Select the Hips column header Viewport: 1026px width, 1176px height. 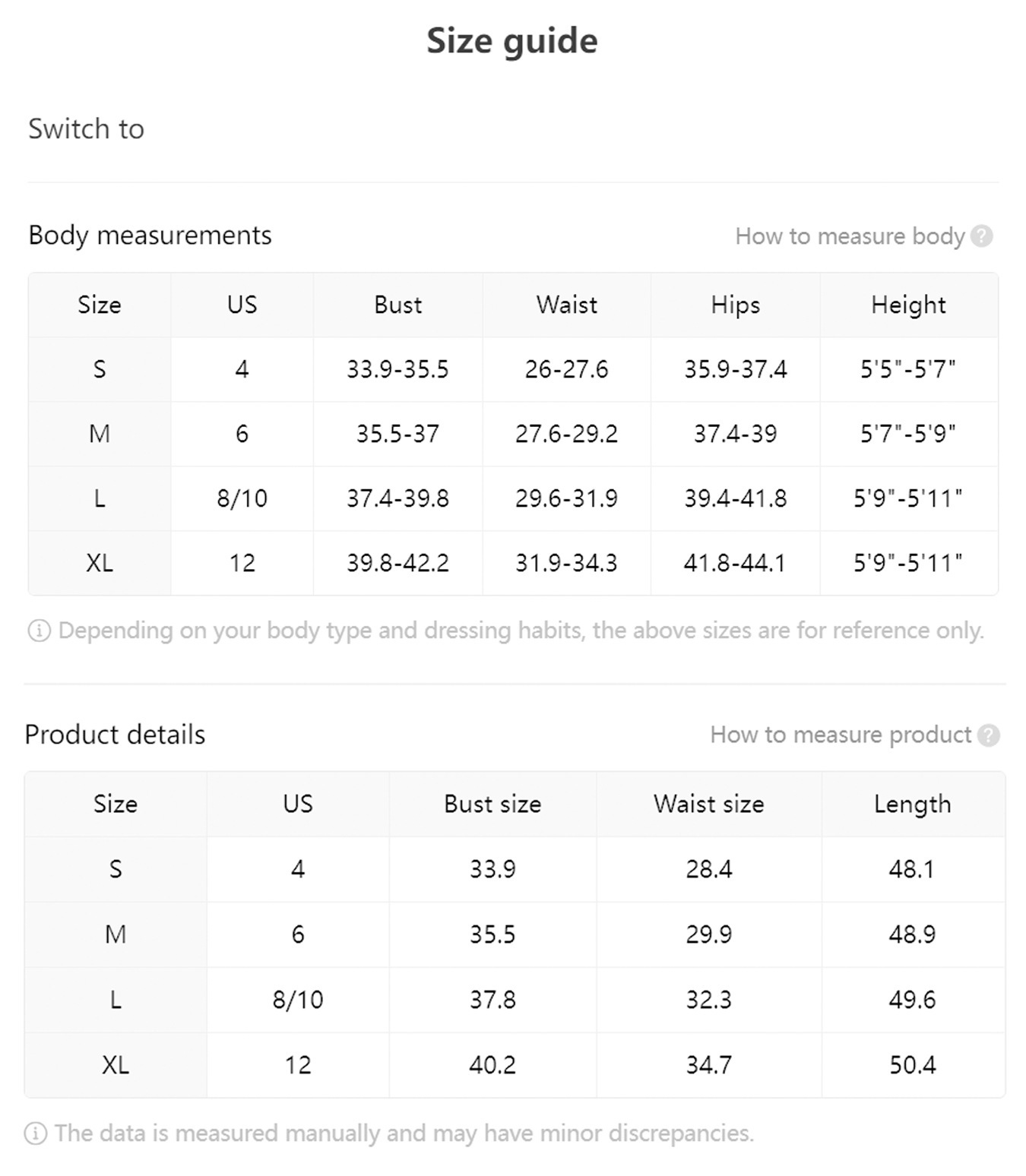735,305
